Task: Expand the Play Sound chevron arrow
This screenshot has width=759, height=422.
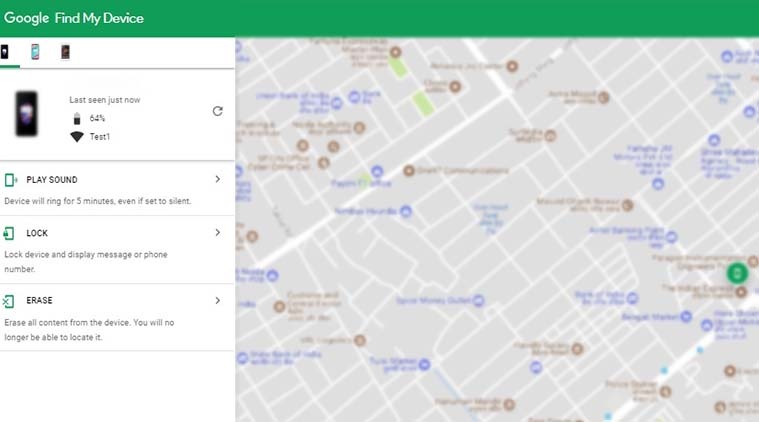Action: point(218,180)
